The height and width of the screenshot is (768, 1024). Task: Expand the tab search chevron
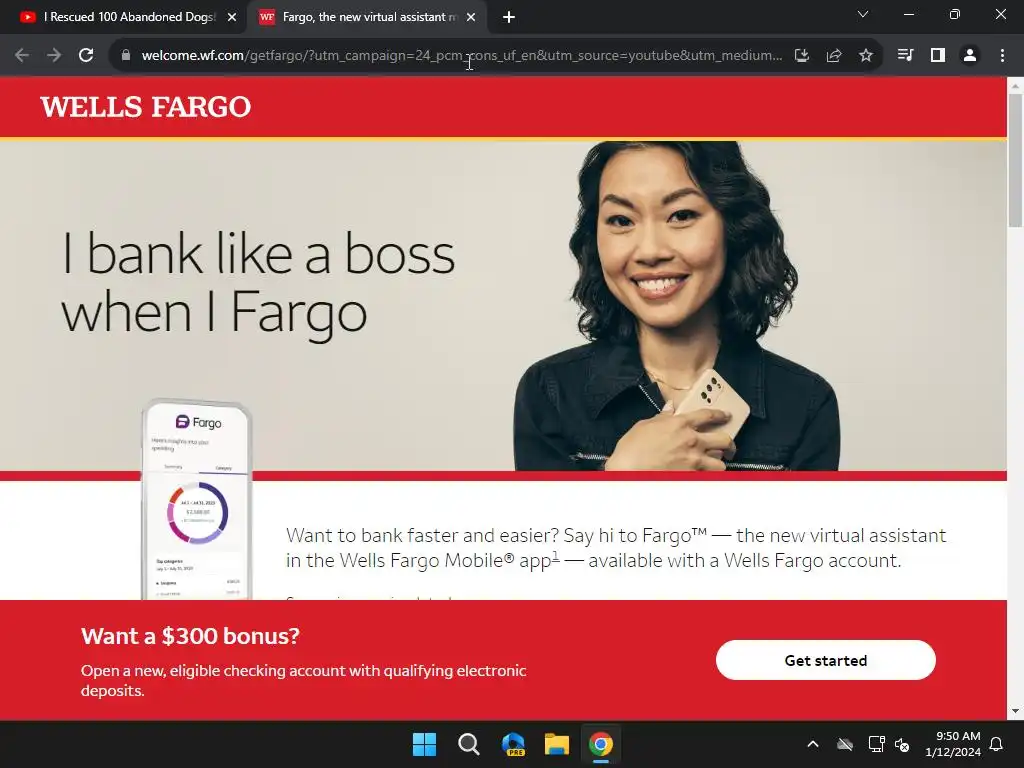pyautogui.click(x=863, y=14)
